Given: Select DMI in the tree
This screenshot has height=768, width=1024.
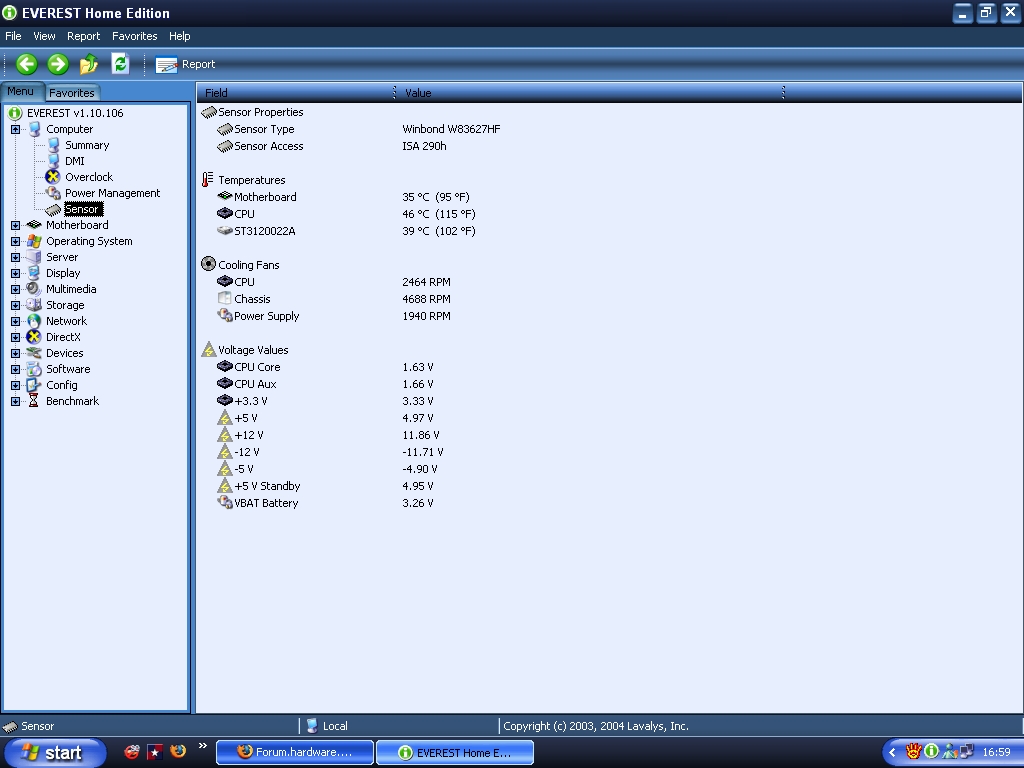Looking at the screenshot, I should pyautogui.click(x=74, y=161).
